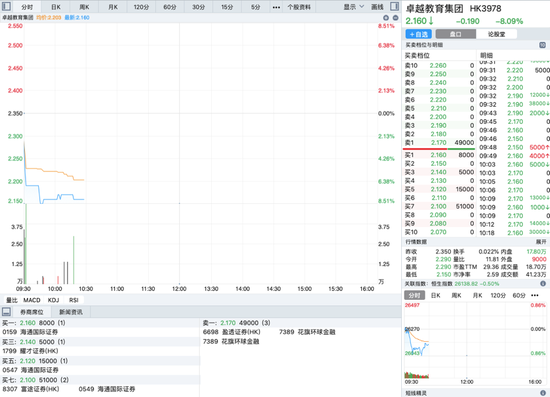Open the 显示 dropdown menu
The width and height of the screenshot is (550, 397).
point(354,7)
